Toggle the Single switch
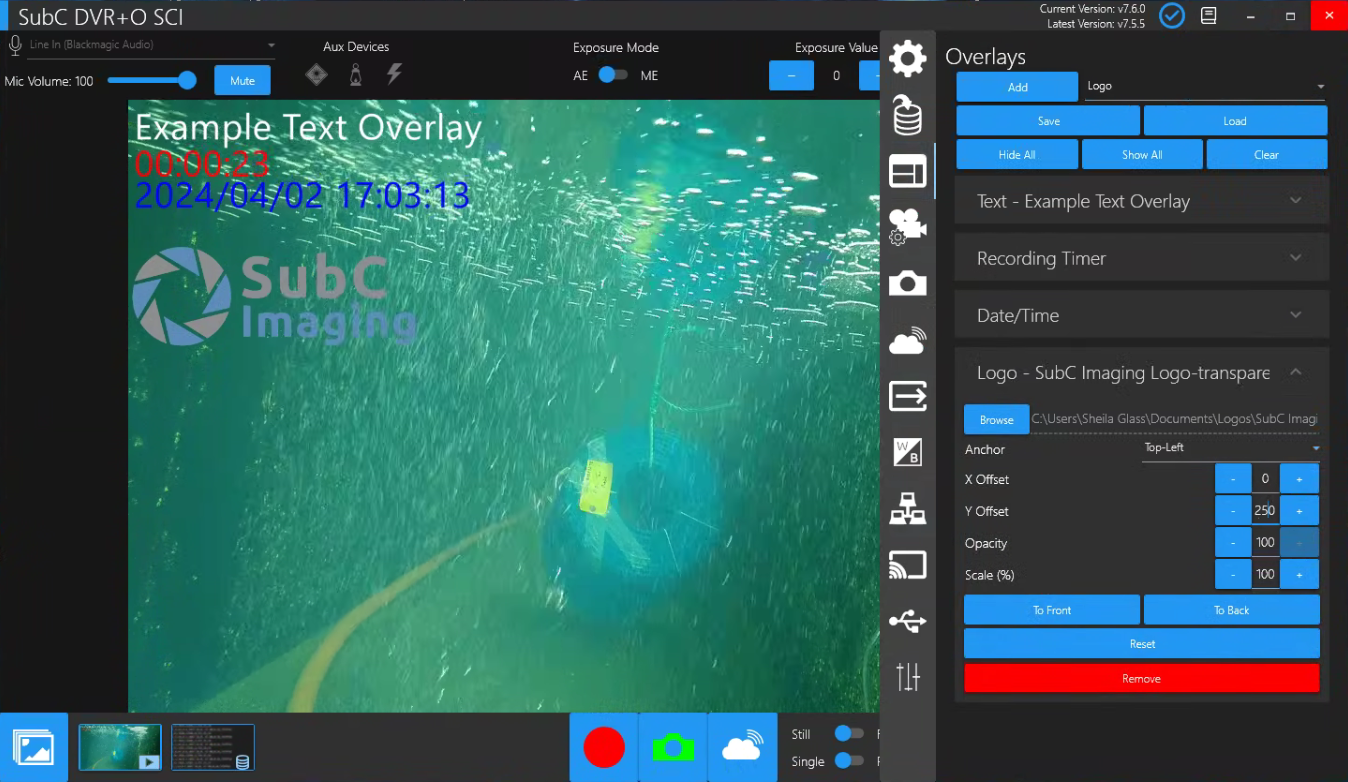The width and height of the screenshot is (1348, 782). [x=849, y=761]
